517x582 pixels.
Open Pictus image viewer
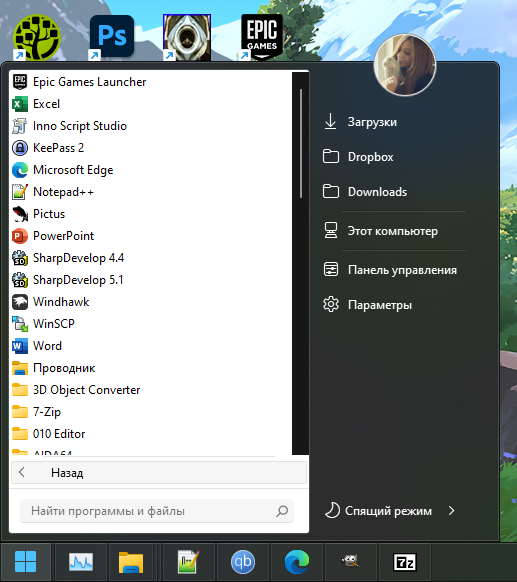(x=150, y=214)
